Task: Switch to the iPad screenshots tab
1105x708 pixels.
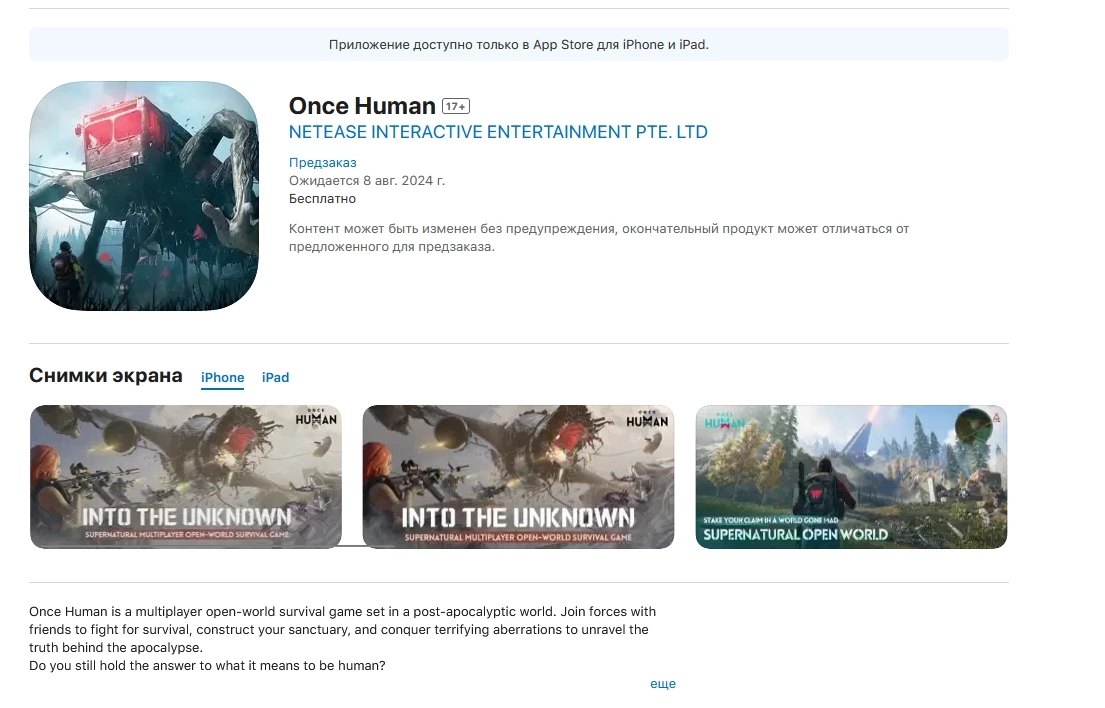Action: coord(276,378)
